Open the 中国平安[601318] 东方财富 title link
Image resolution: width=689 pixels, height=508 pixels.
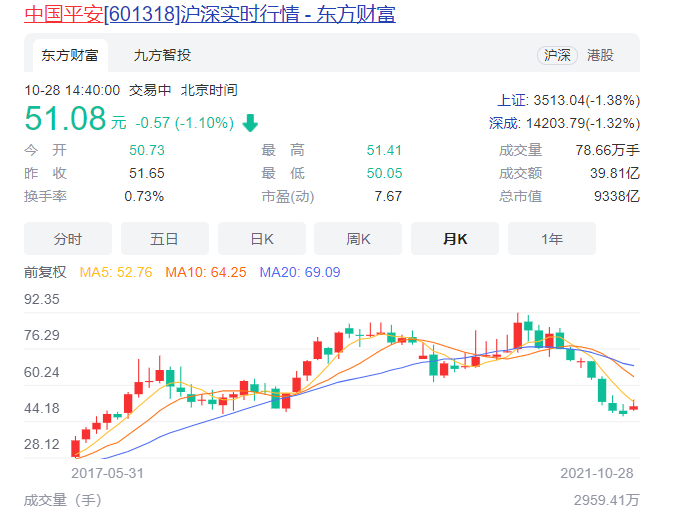[210, 14]
